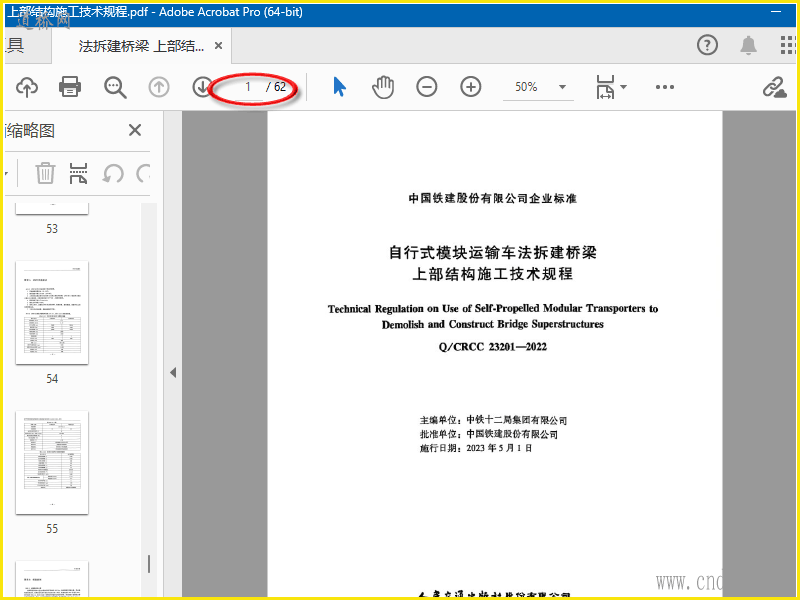800x600 pixels.
Task: Rotate page clockwise
Action: pyautogui.click(x=143, y=173)
